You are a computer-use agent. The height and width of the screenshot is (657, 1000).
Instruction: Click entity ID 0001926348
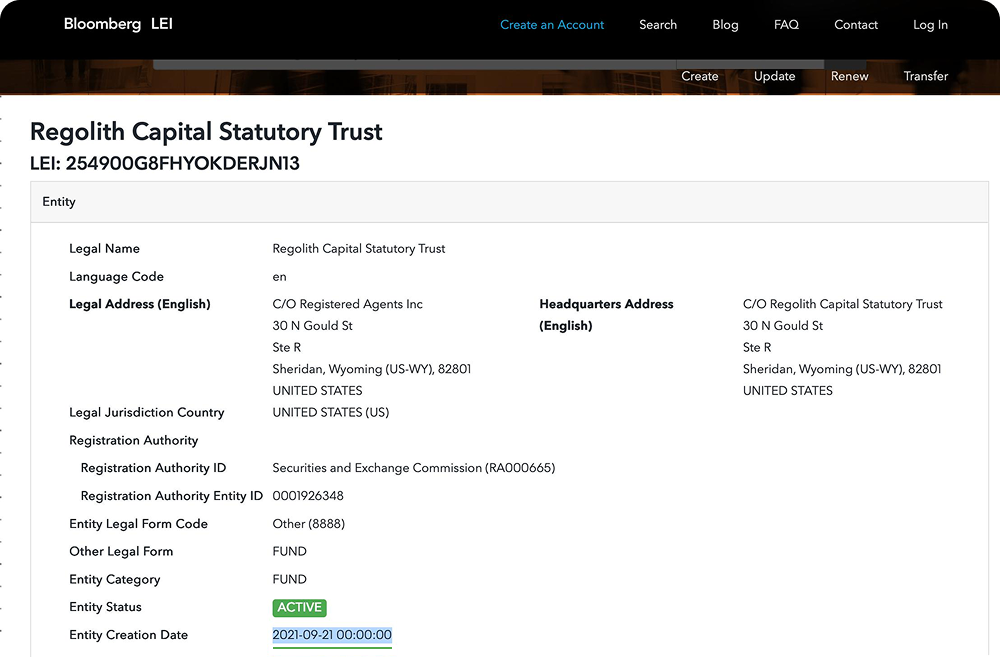pyautogui.click(x=308, y=496)
